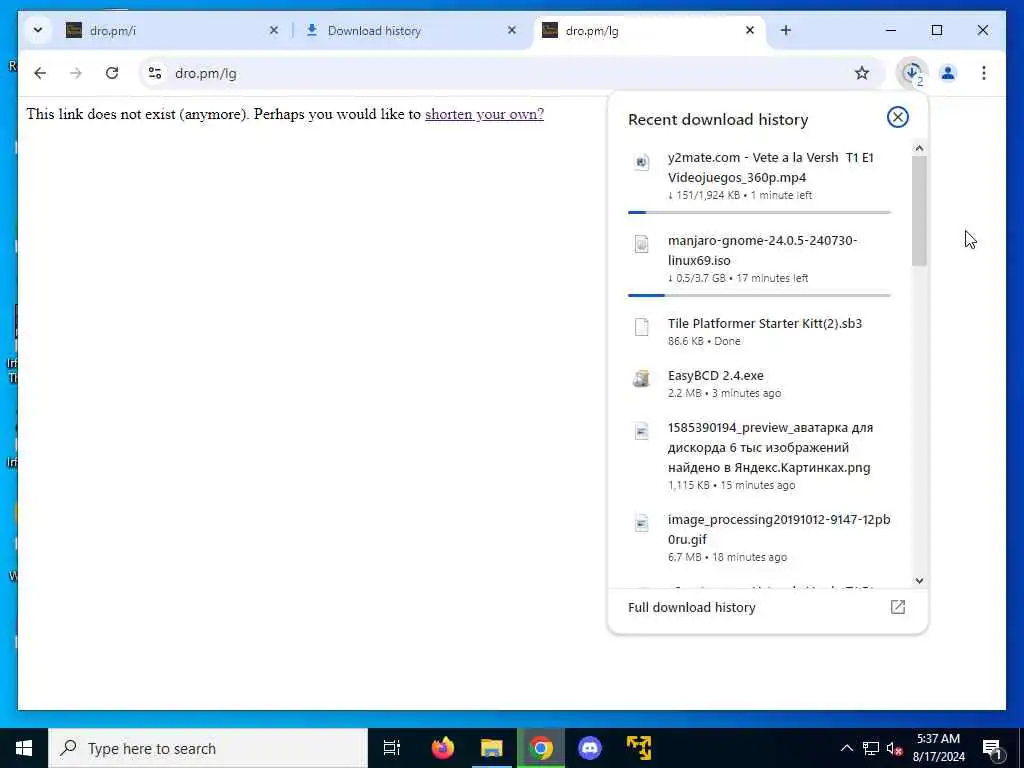Screen dimensions: 1024x768
Task: Click Full download history button
Action: point(767,607)
